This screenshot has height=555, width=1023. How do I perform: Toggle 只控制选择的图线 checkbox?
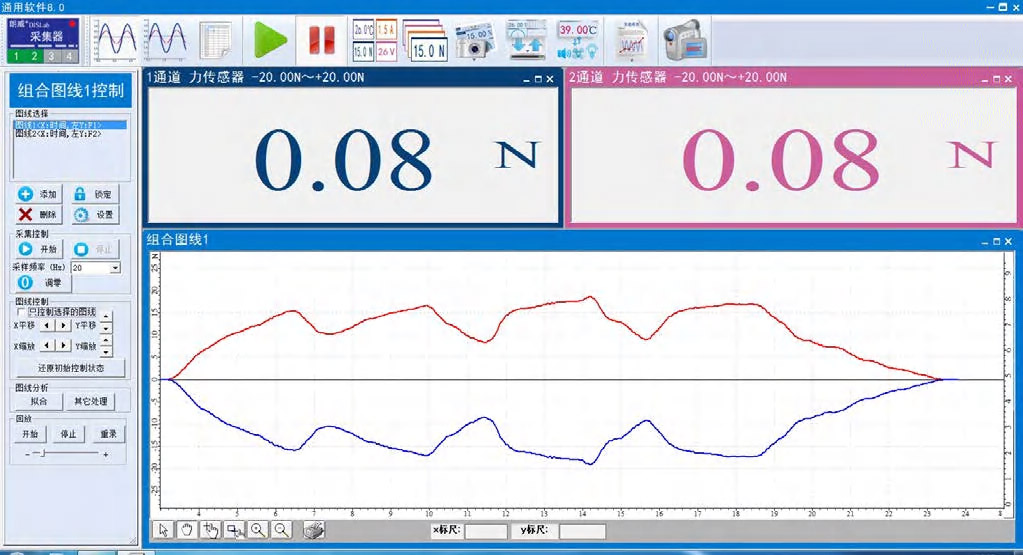21,312
